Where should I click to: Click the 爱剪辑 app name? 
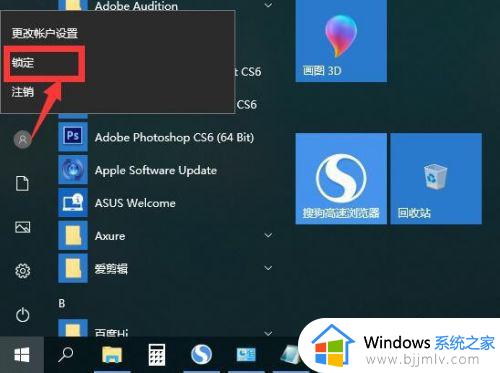tap(111, 269)
